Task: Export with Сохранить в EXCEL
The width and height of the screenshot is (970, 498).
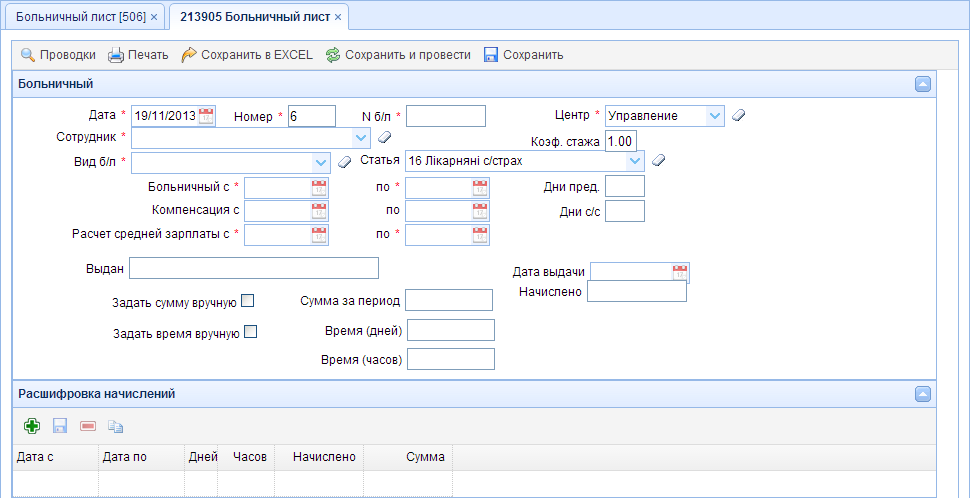Action: click(x=247, y=55)
